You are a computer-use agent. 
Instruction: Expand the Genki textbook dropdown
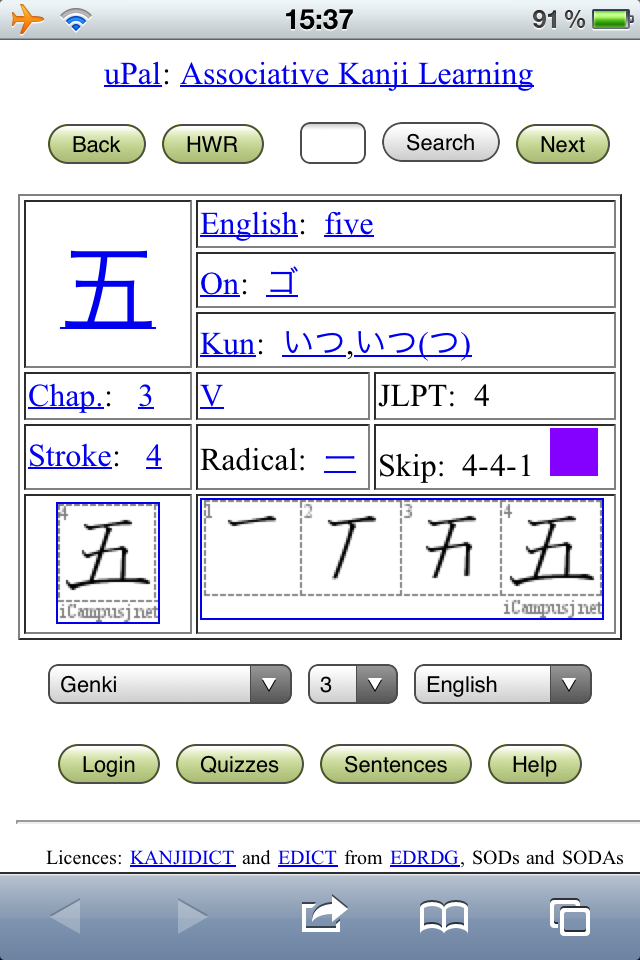170,684
